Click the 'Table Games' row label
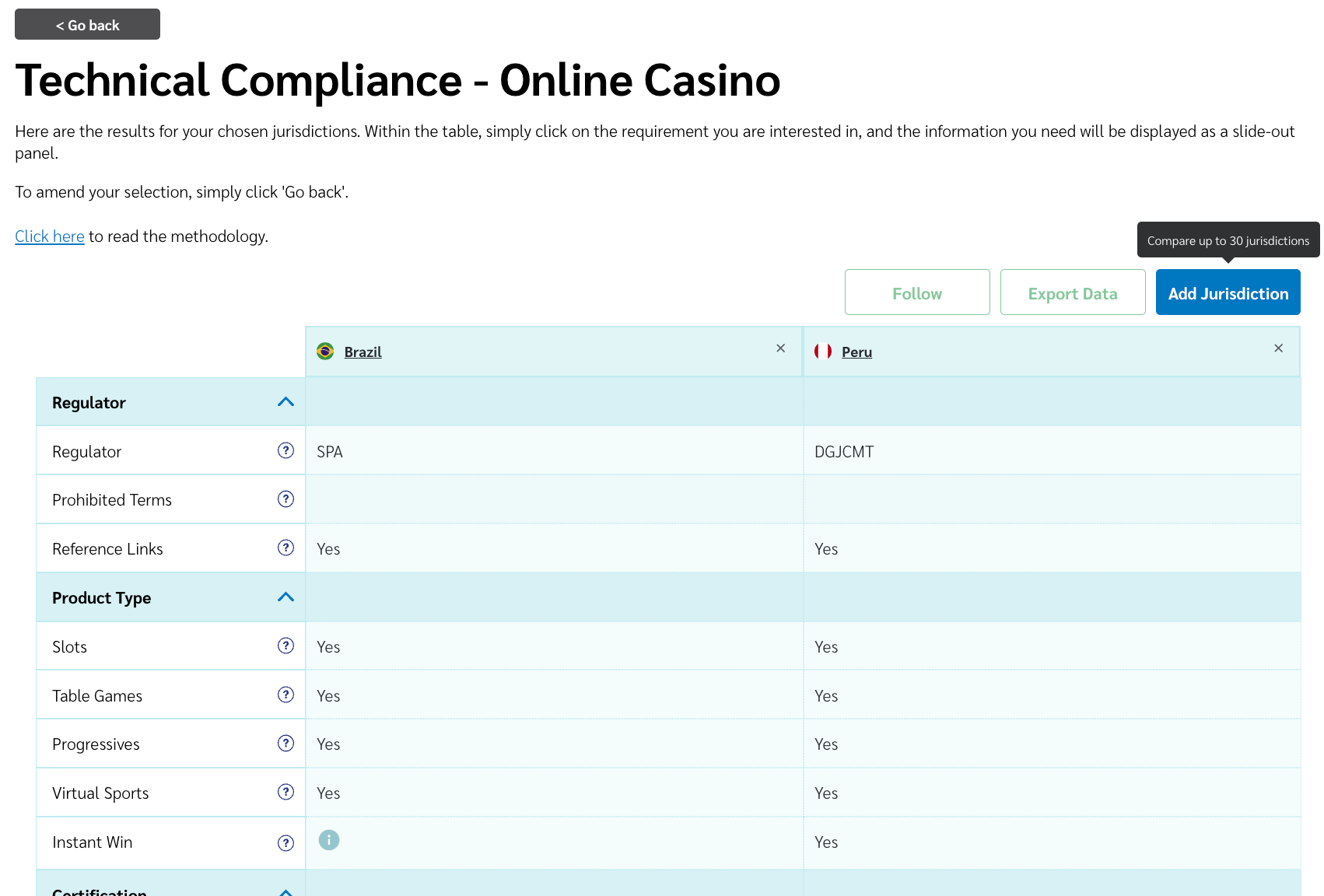This screenshot has height=896, width=1324. click(x=97, y=696)
